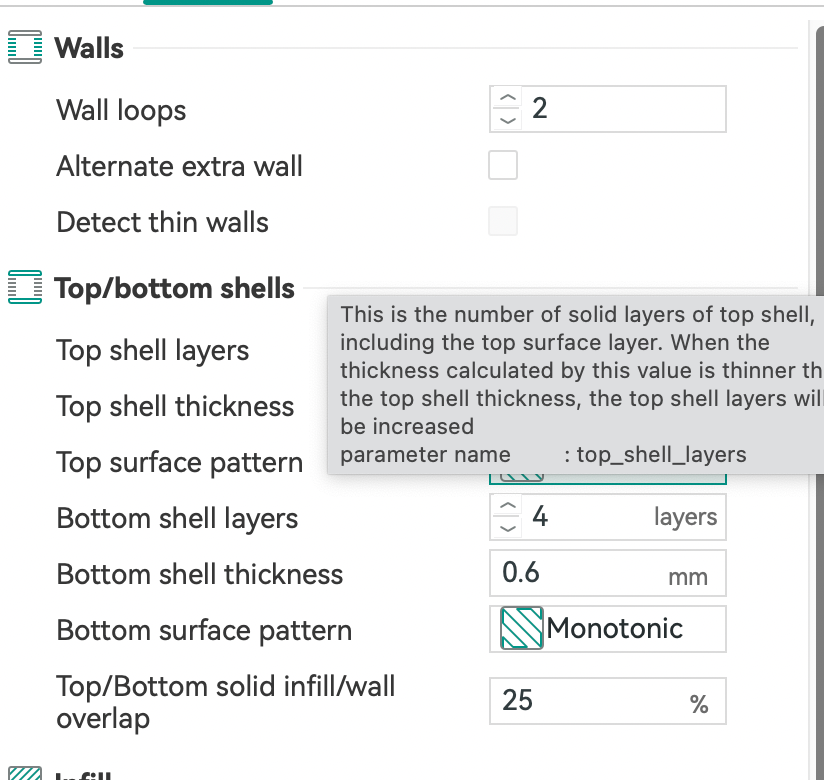Click the Top/bottom shells section icon
The image size is (824, 780).
pyautogui.click(x=25, y=288)
